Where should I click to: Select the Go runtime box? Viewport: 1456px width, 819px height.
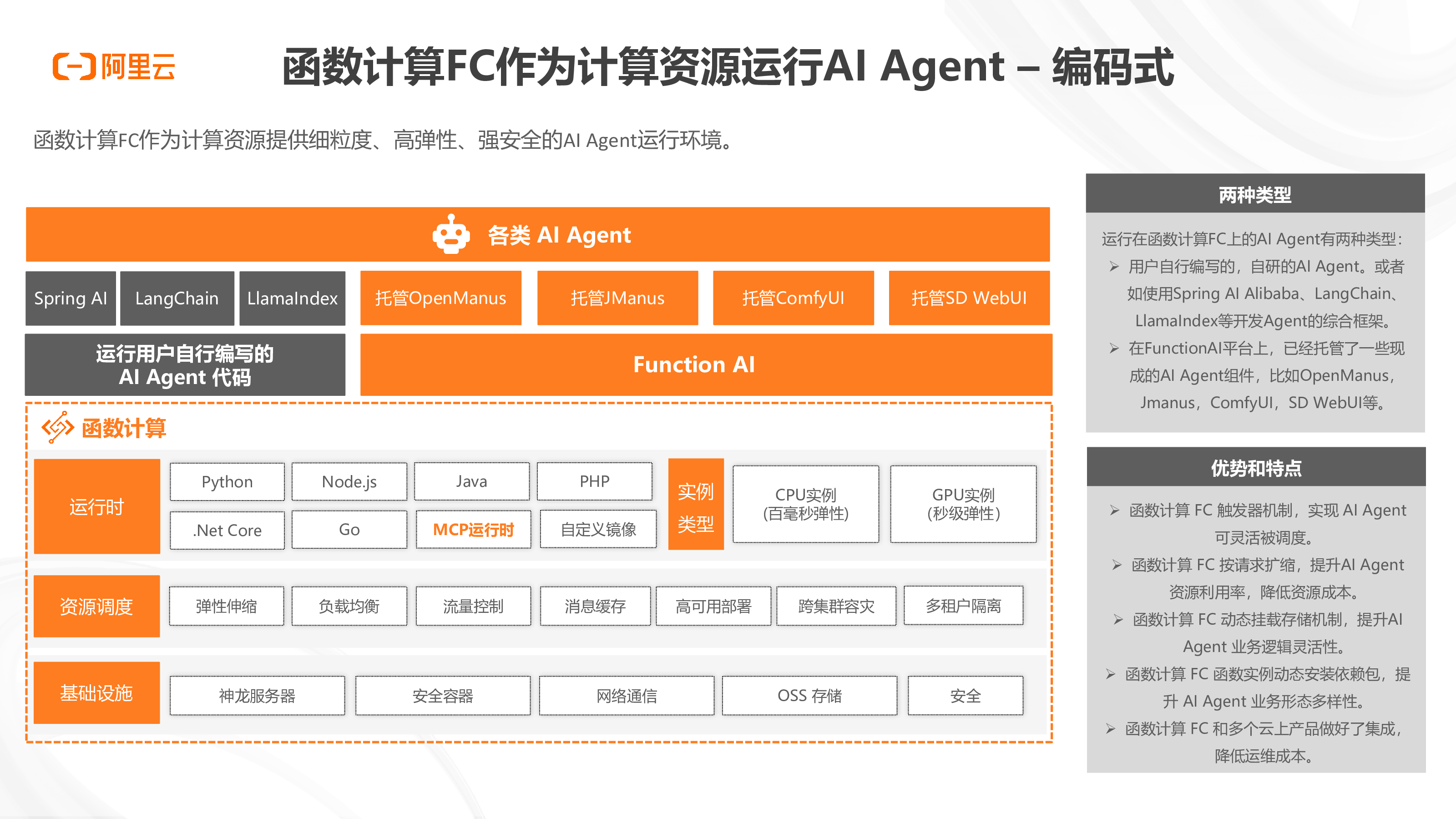click(x=349, y=530)
